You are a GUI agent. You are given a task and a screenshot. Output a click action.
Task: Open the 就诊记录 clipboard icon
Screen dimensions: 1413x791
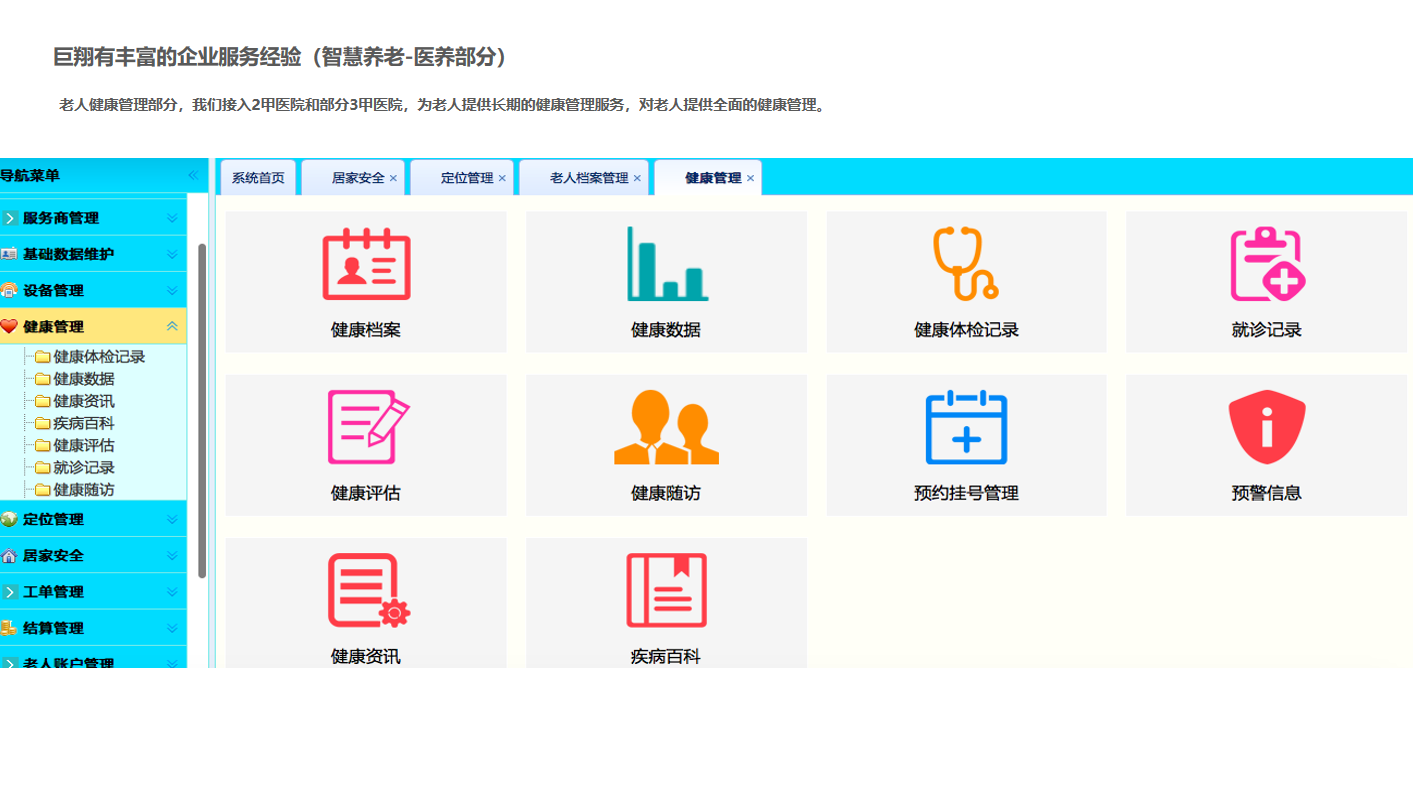(x=1266, y=265)
